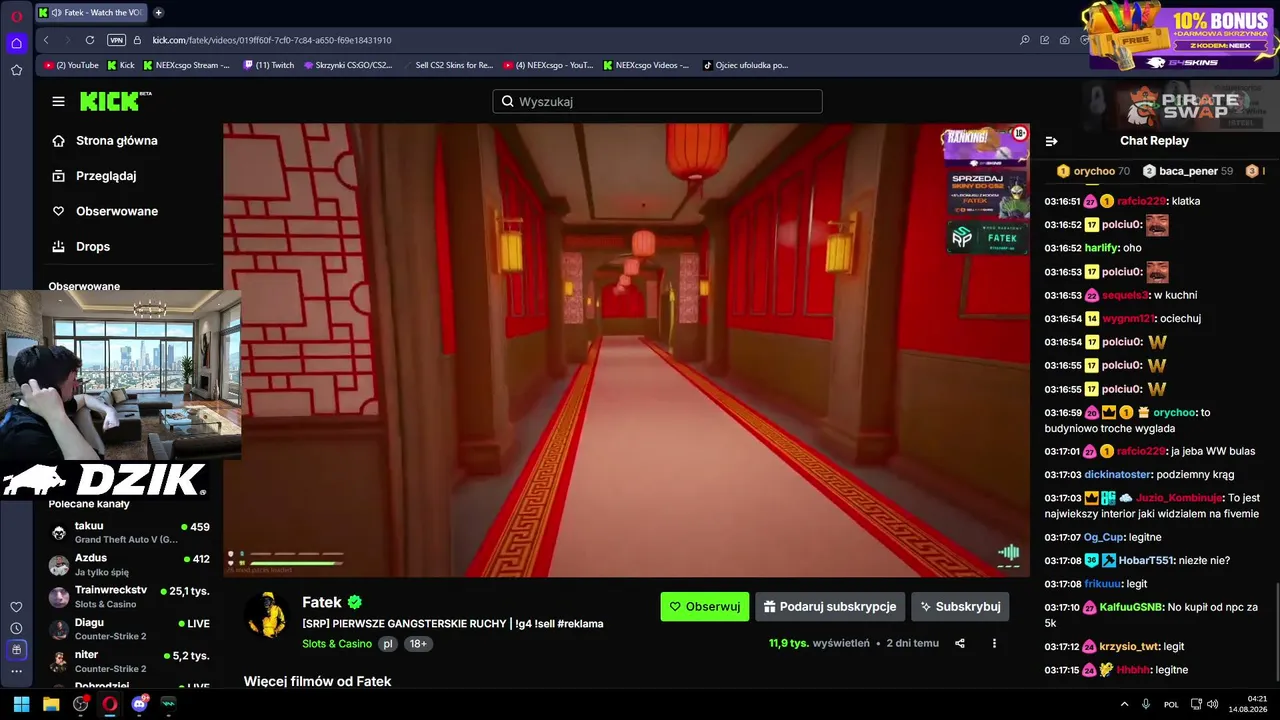Mute the Fatek tab audio icon
Screen dimensions: 1280x720
[x=56, y=13]
